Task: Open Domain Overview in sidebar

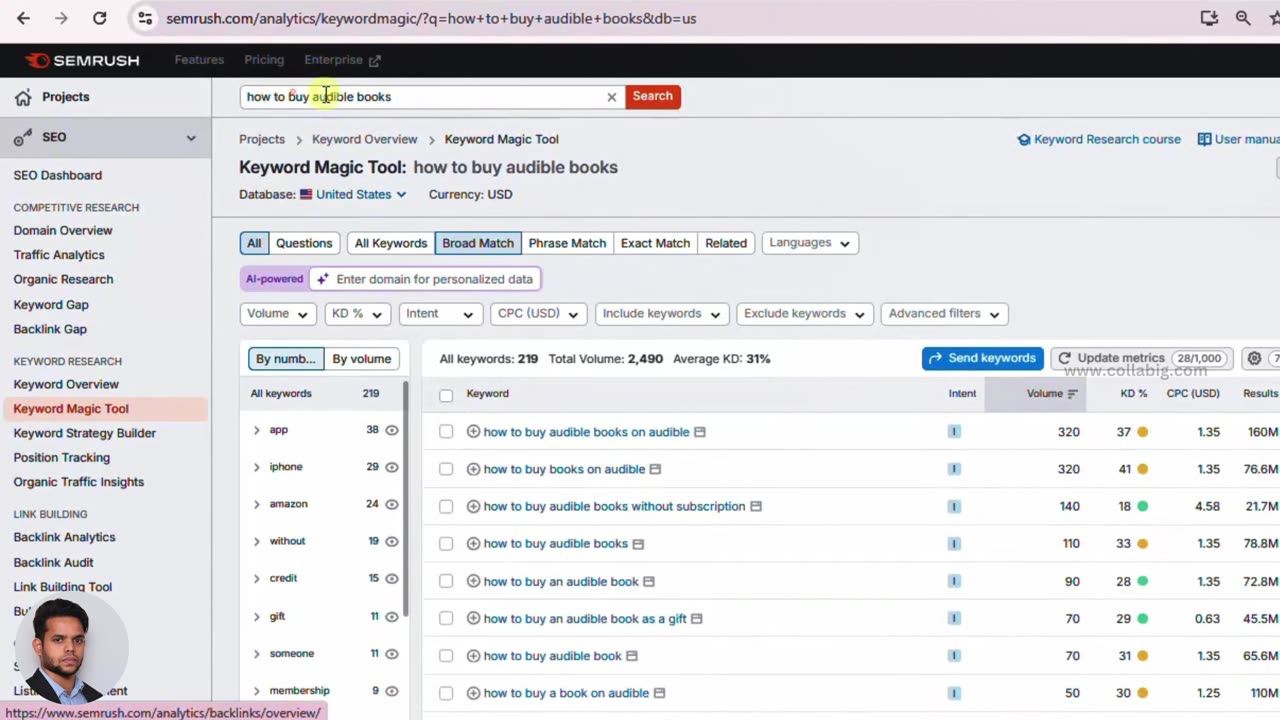Action: click(63, 231)
